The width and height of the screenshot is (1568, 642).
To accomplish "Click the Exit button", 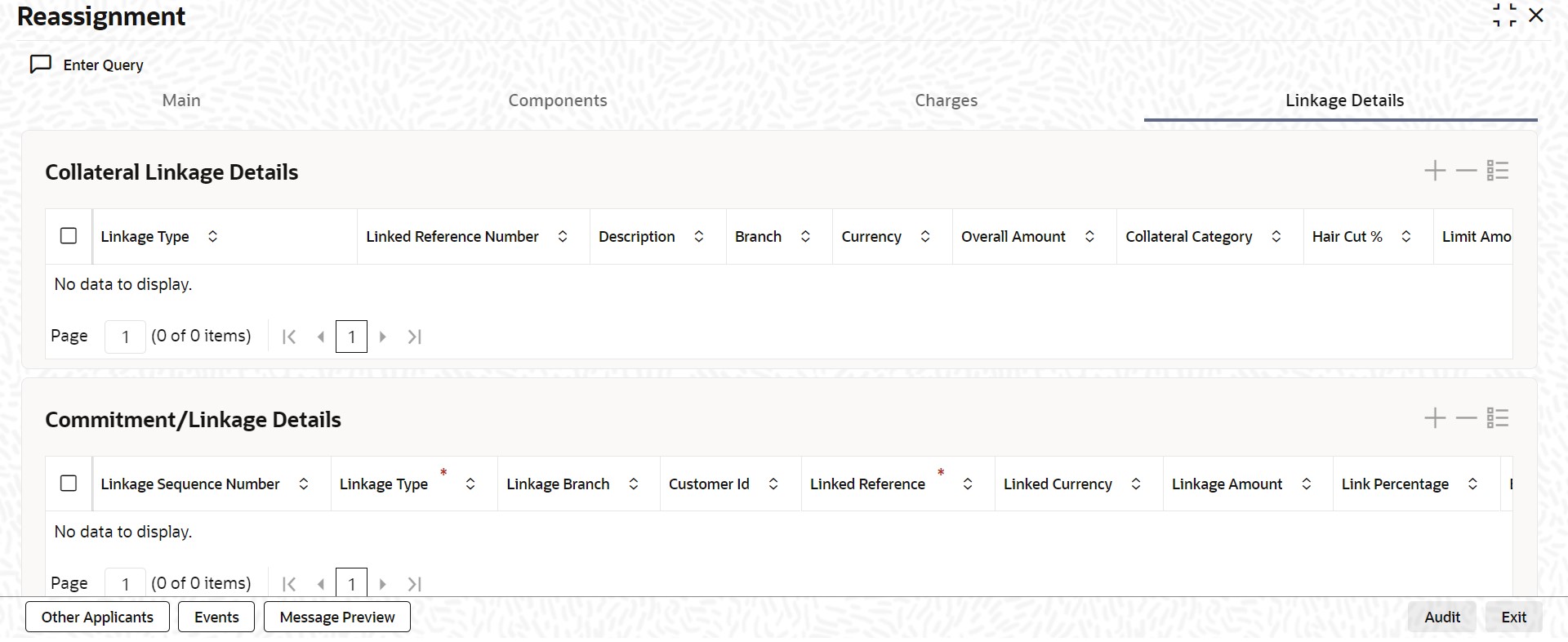I will click(x=1513, y=617).
